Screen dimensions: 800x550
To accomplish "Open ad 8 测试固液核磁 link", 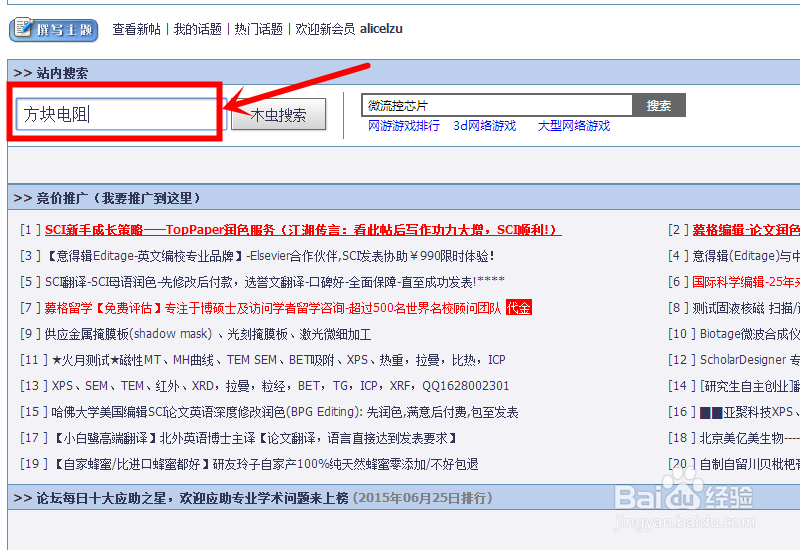I will (746, 308).
